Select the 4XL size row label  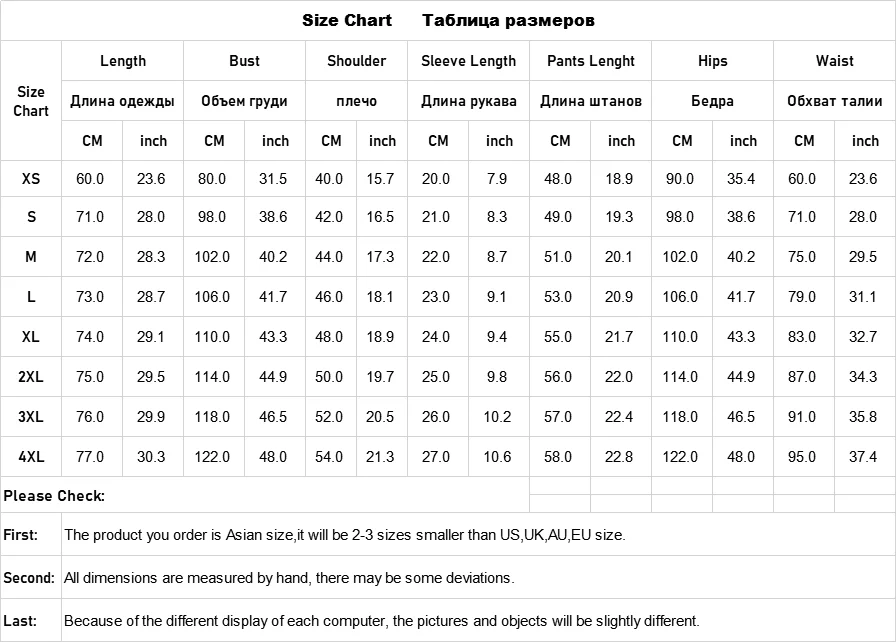click(31, 457)
